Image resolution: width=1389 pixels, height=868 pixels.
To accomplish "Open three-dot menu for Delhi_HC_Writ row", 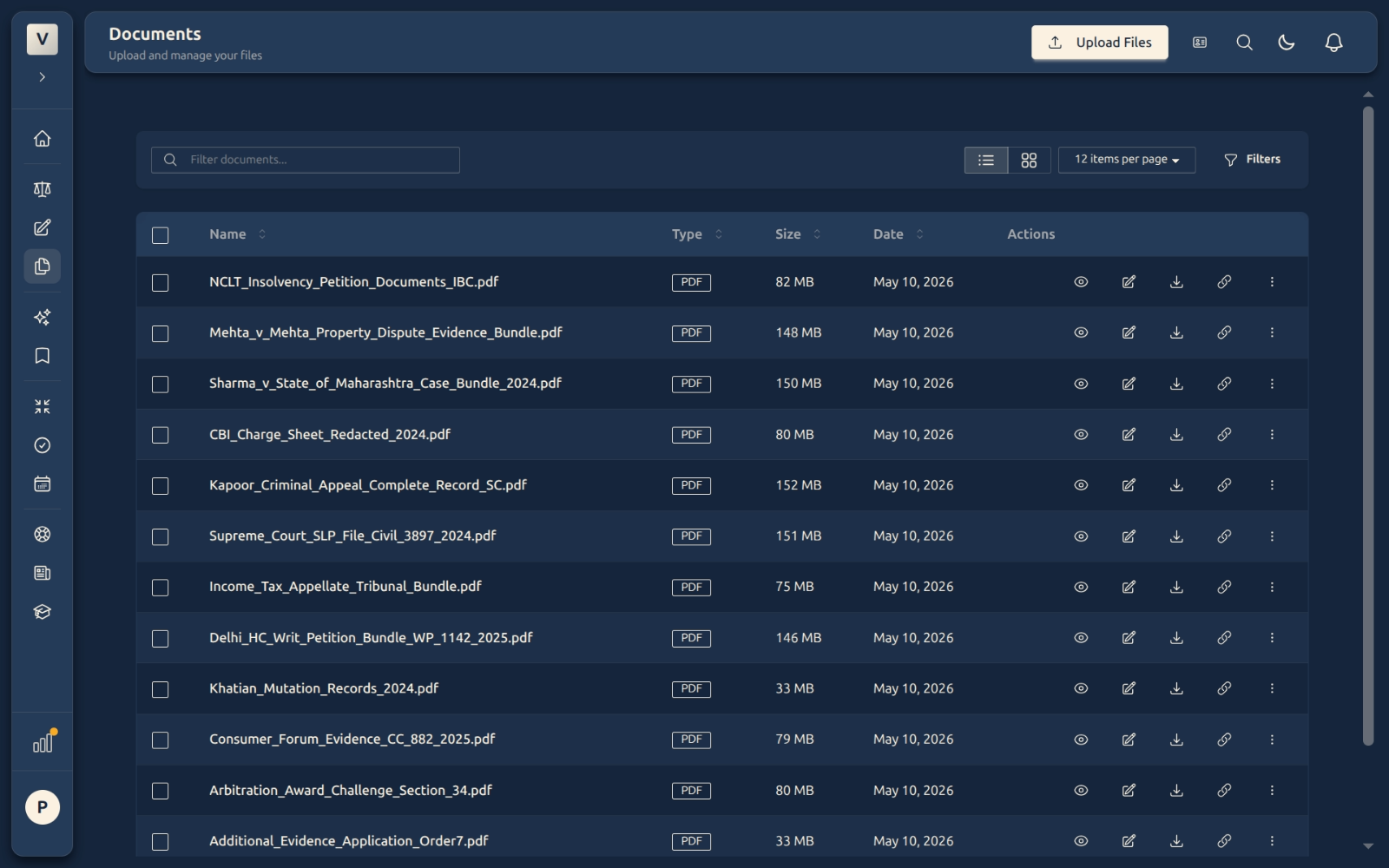I will pos(1272,638).
